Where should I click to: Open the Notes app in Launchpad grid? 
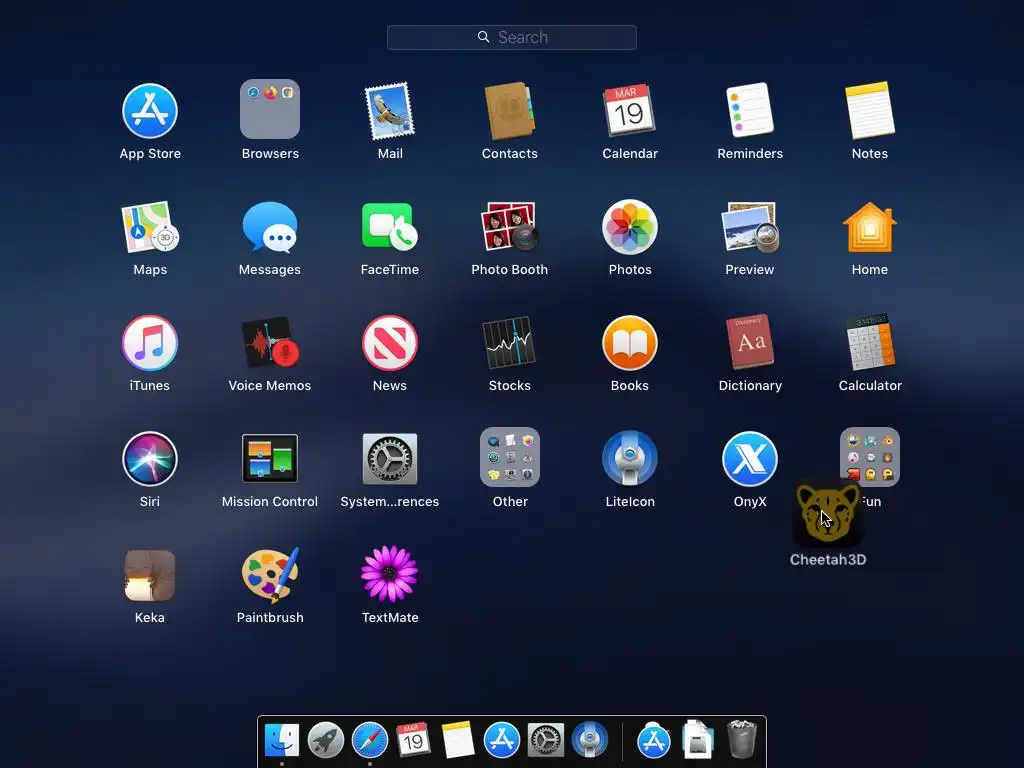[870, 110]
